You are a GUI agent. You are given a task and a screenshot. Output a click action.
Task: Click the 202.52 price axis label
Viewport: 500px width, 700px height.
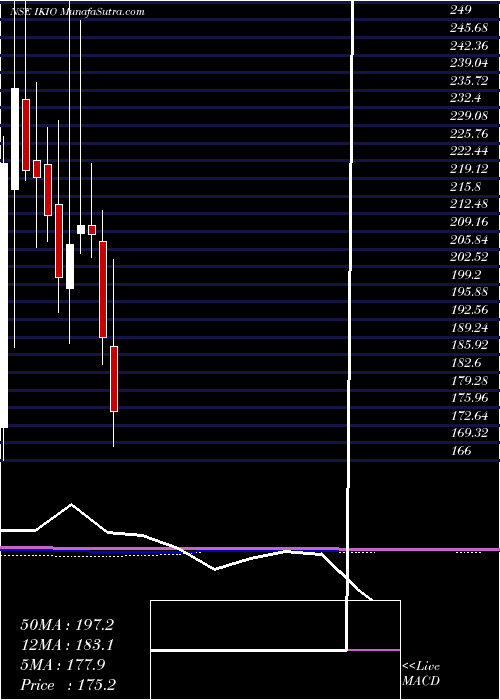click(x=469, y=257)
